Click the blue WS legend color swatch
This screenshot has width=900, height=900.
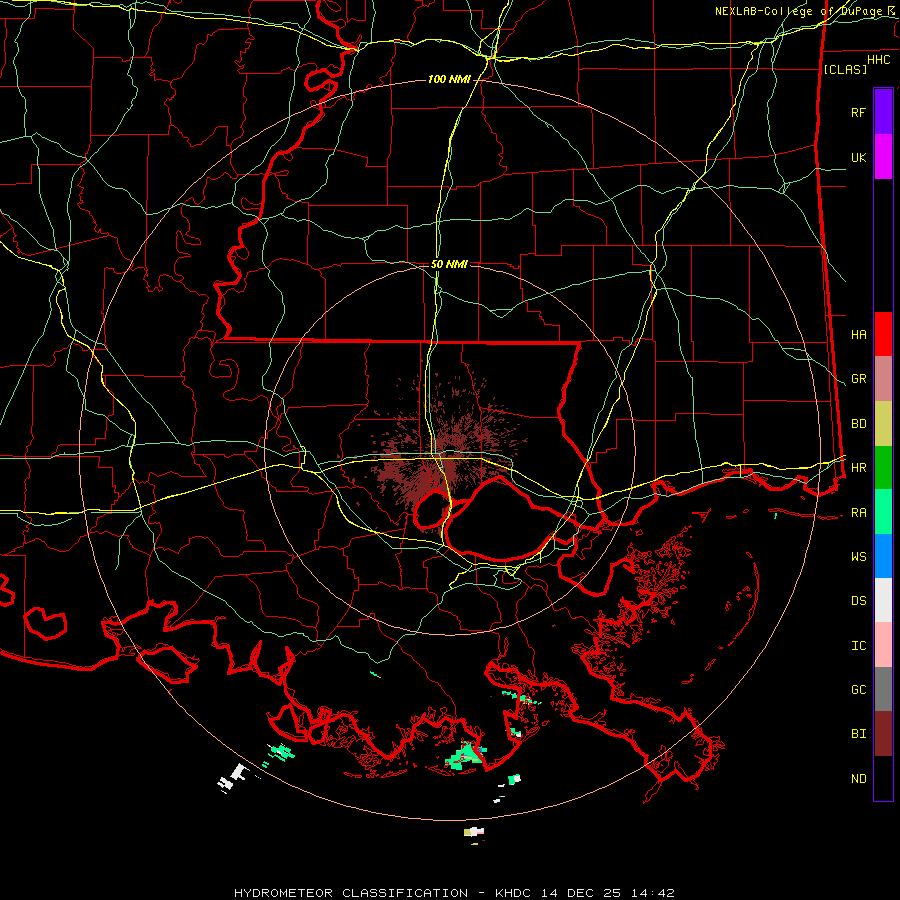[883, 556]
